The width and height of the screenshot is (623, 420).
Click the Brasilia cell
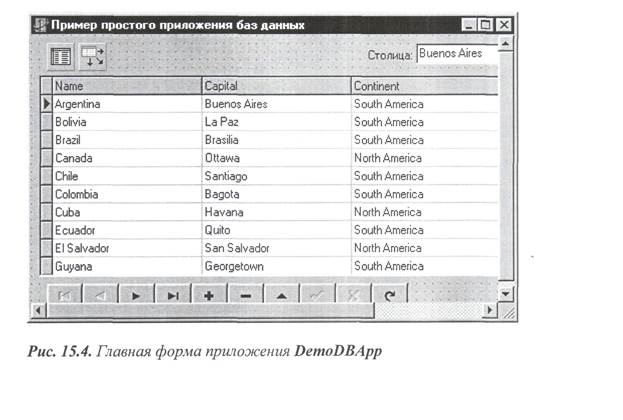(x=277, y=140)
